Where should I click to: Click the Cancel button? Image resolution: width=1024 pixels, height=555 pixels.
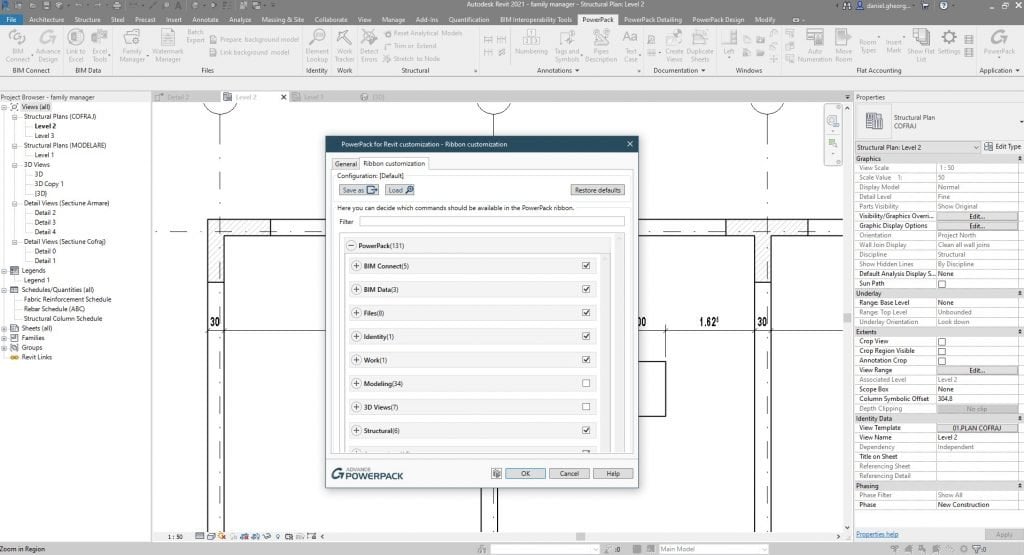(569, 473)
